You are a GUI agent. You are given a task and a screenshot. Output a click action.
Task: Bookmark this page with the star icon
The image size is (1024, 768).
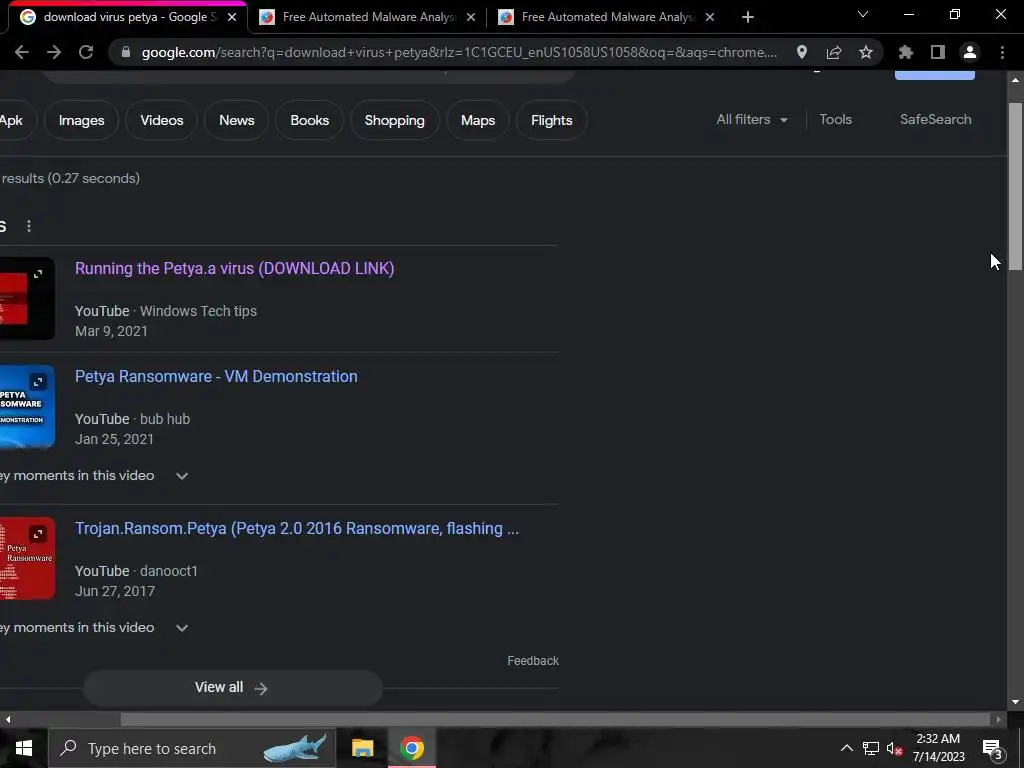[866, 52]
